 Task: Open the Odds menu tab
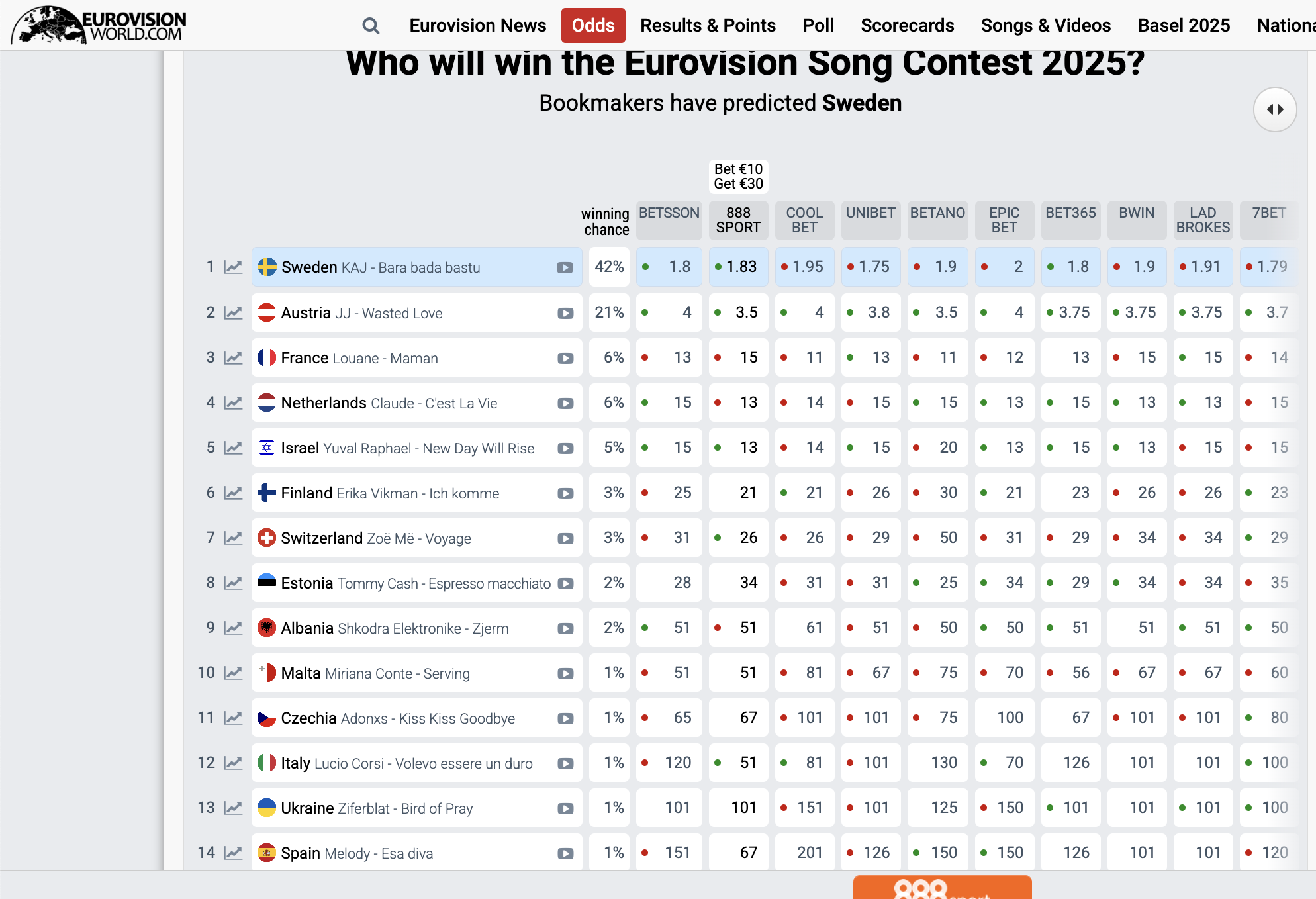point(592,26)
